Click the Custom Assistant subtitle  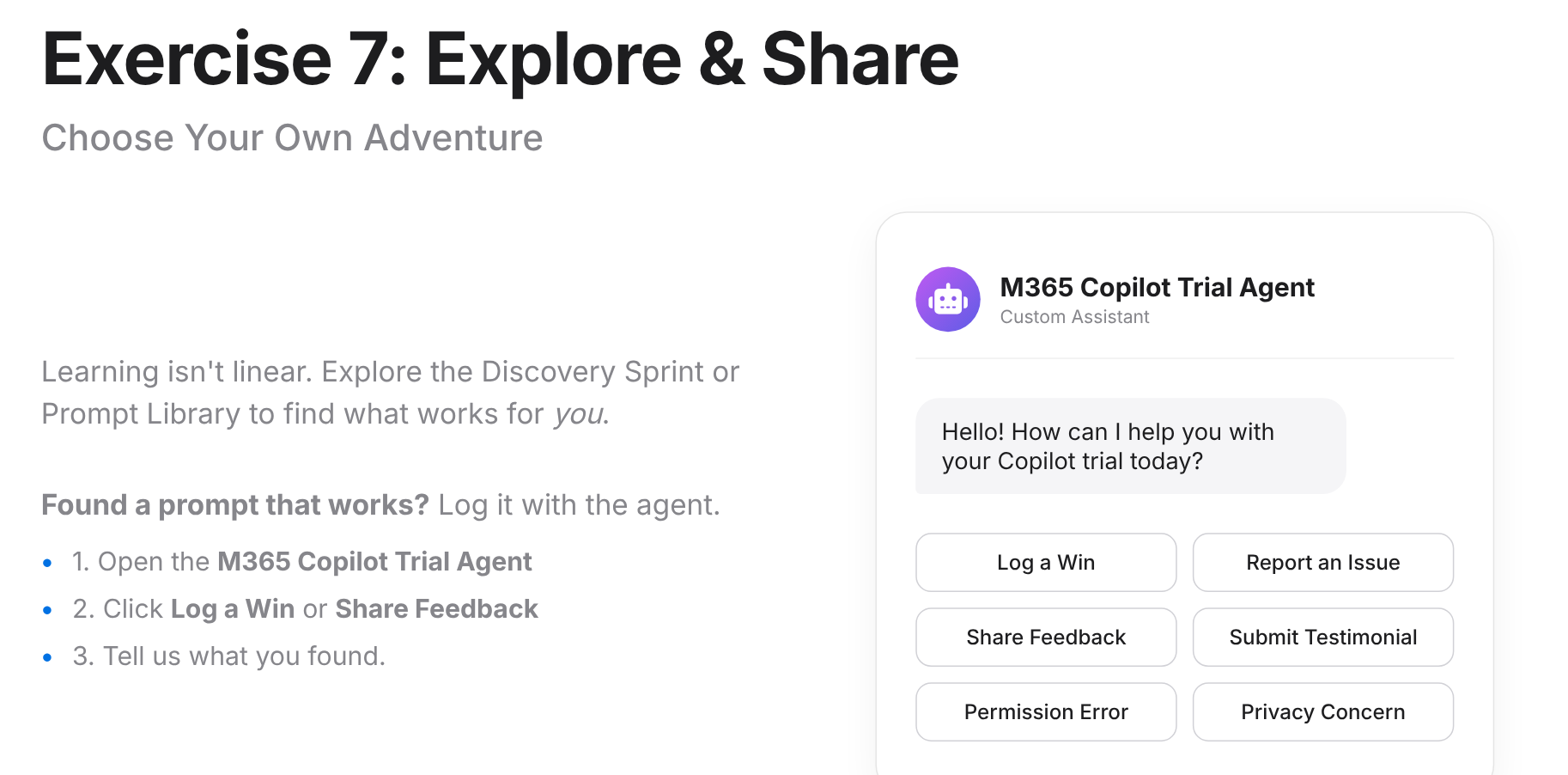coord(1074,317)
